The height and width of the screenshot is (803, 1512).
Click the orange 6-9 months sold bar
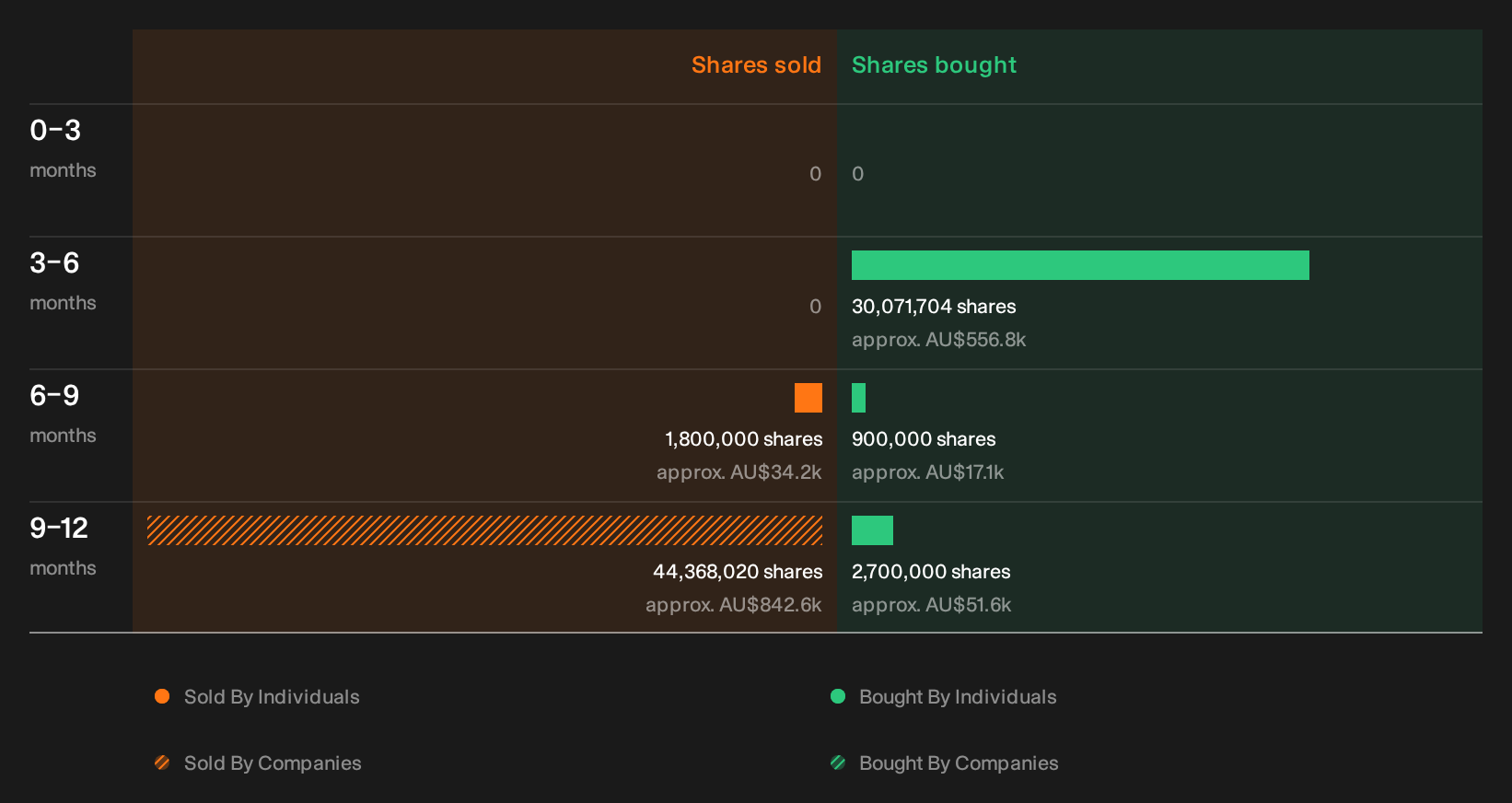point(808,398)
